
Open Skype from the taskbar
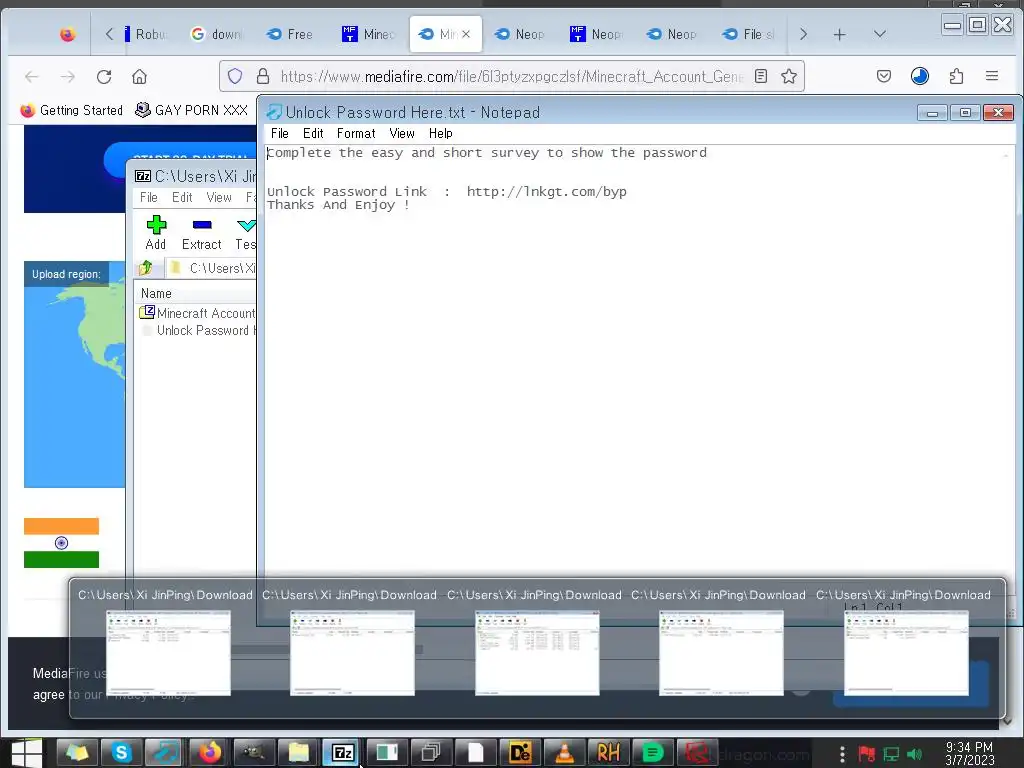[121, 753]
